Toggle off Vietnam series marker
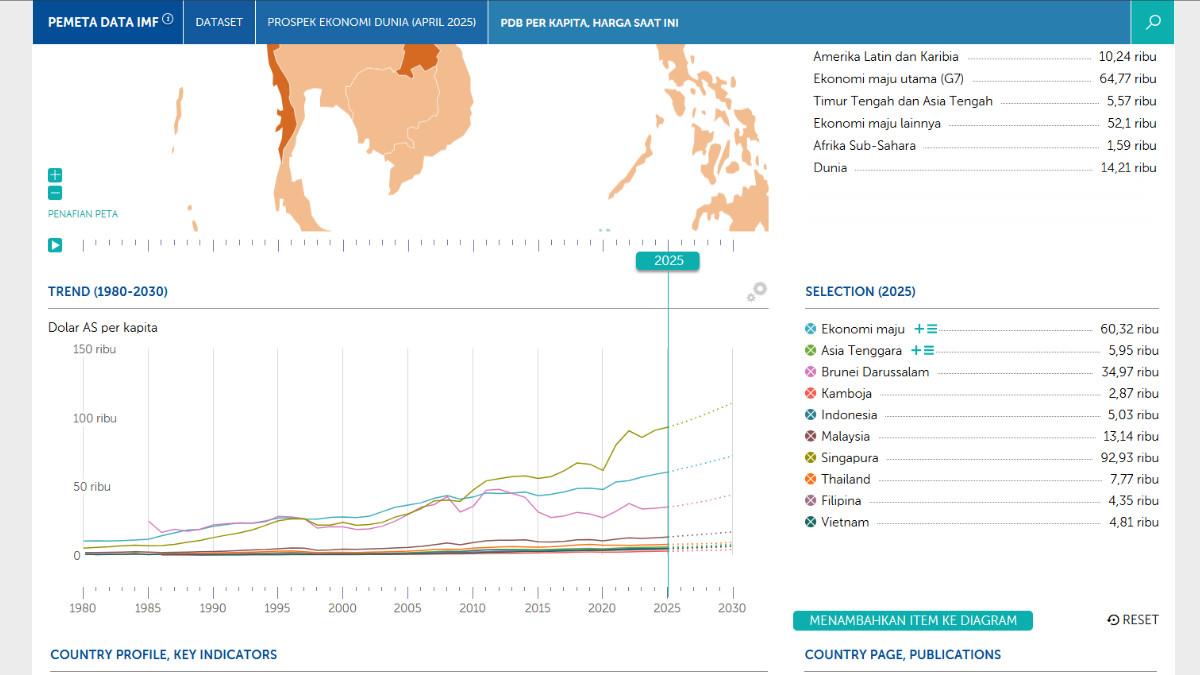 [811, 522]
